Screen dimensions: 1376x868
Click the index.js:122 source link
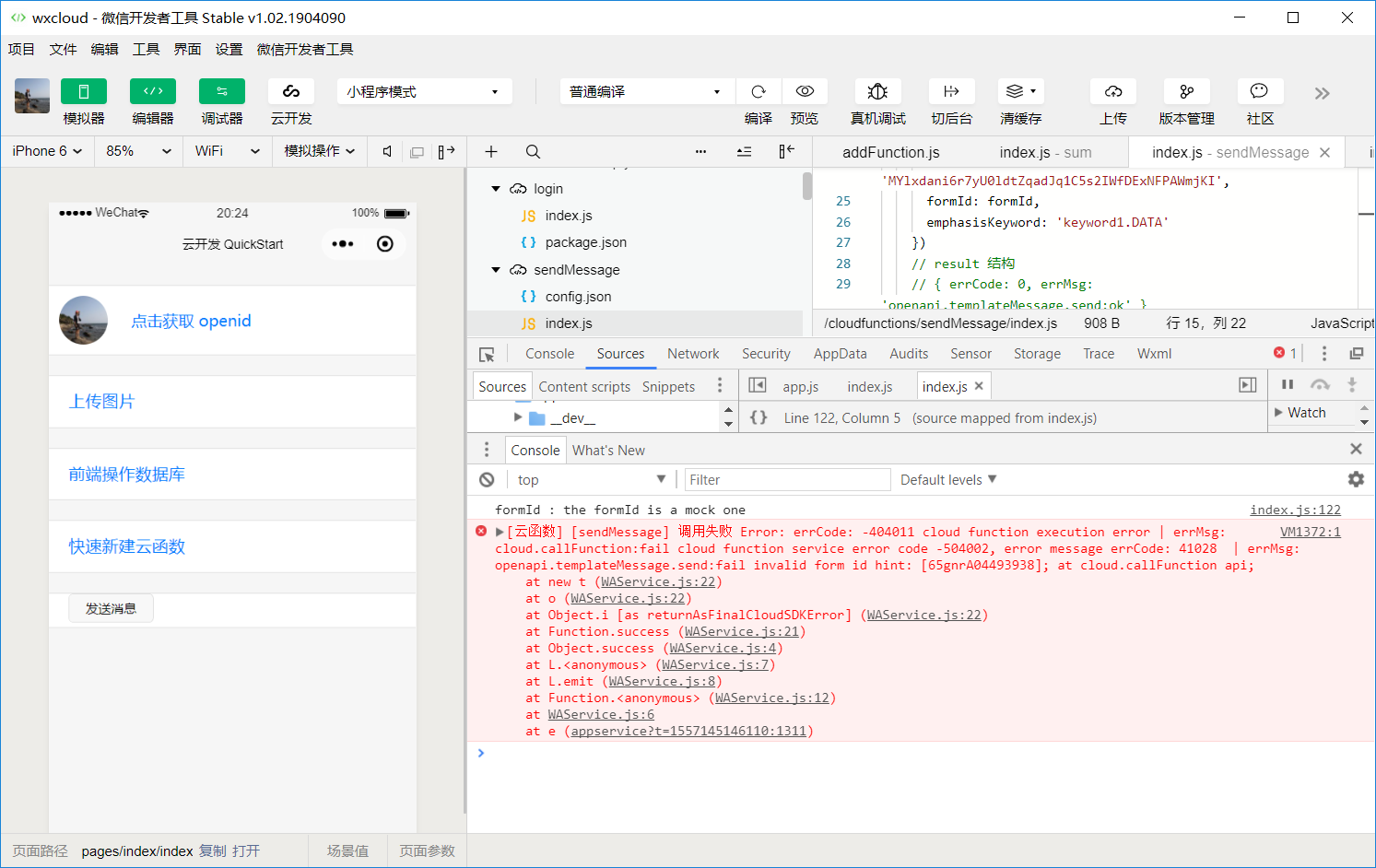(1295, 510)
